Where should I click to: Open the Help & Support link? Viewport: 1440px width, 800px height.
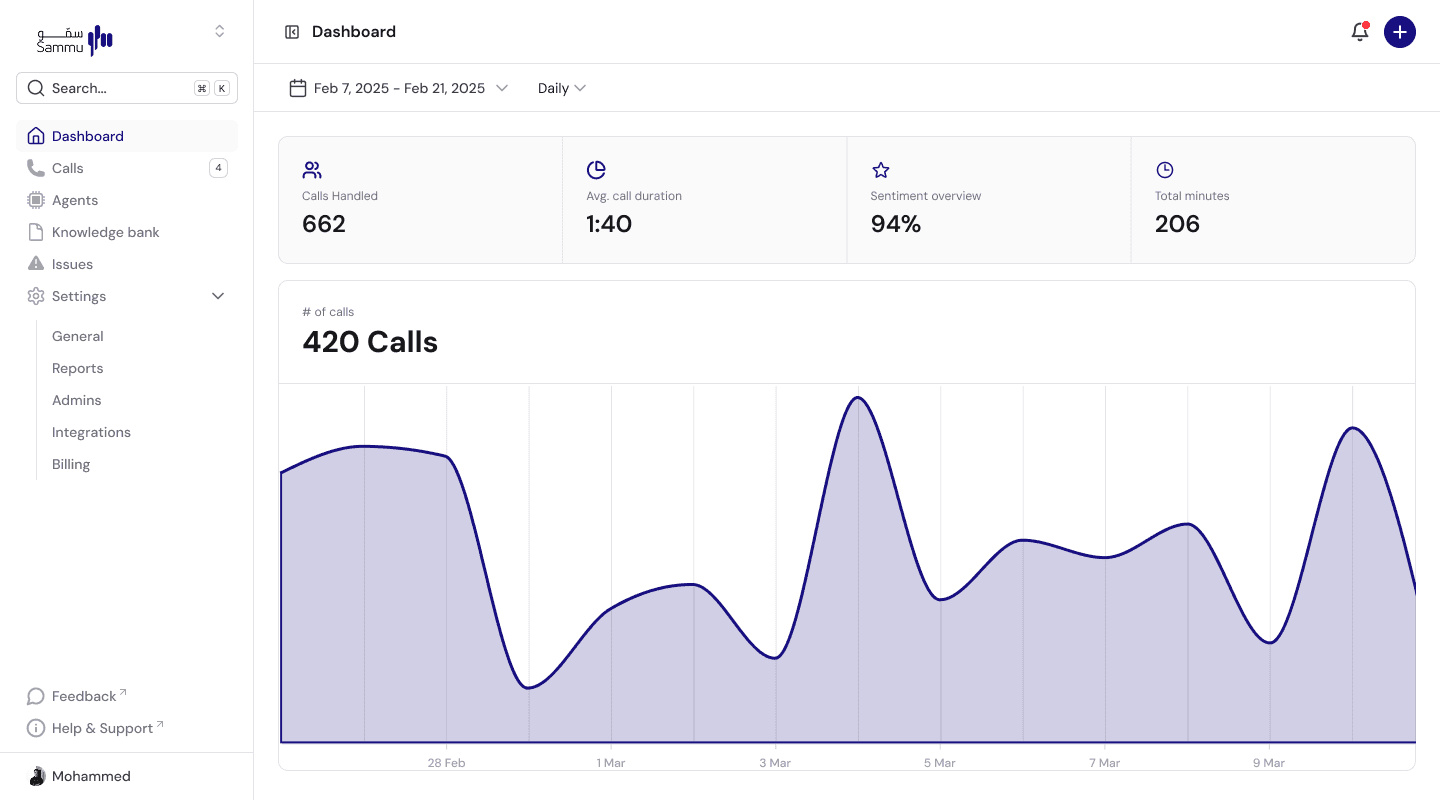[x=102, y=728]
